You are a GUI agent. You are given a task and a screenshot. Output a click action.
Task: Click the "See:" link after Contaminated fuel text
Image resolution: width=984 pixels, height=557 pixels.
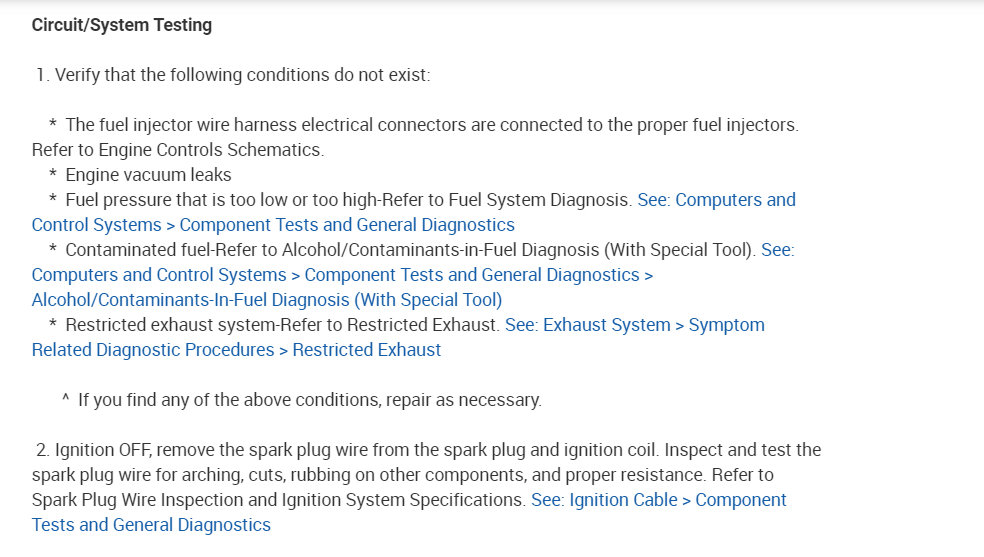[x=777, y=250]
